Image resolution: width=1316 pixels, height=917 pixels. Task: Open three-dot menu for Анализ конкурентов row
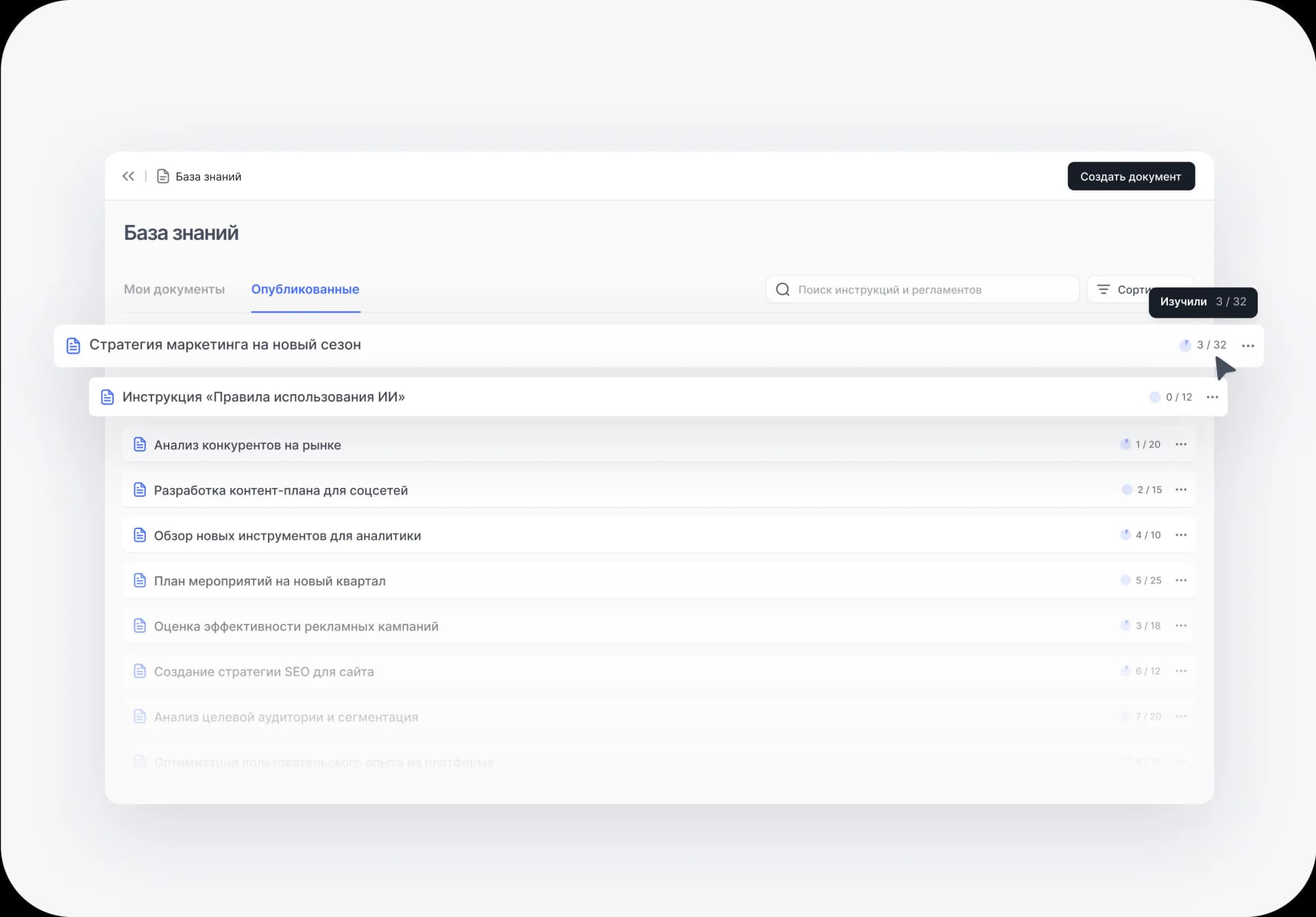(1180, 445)
